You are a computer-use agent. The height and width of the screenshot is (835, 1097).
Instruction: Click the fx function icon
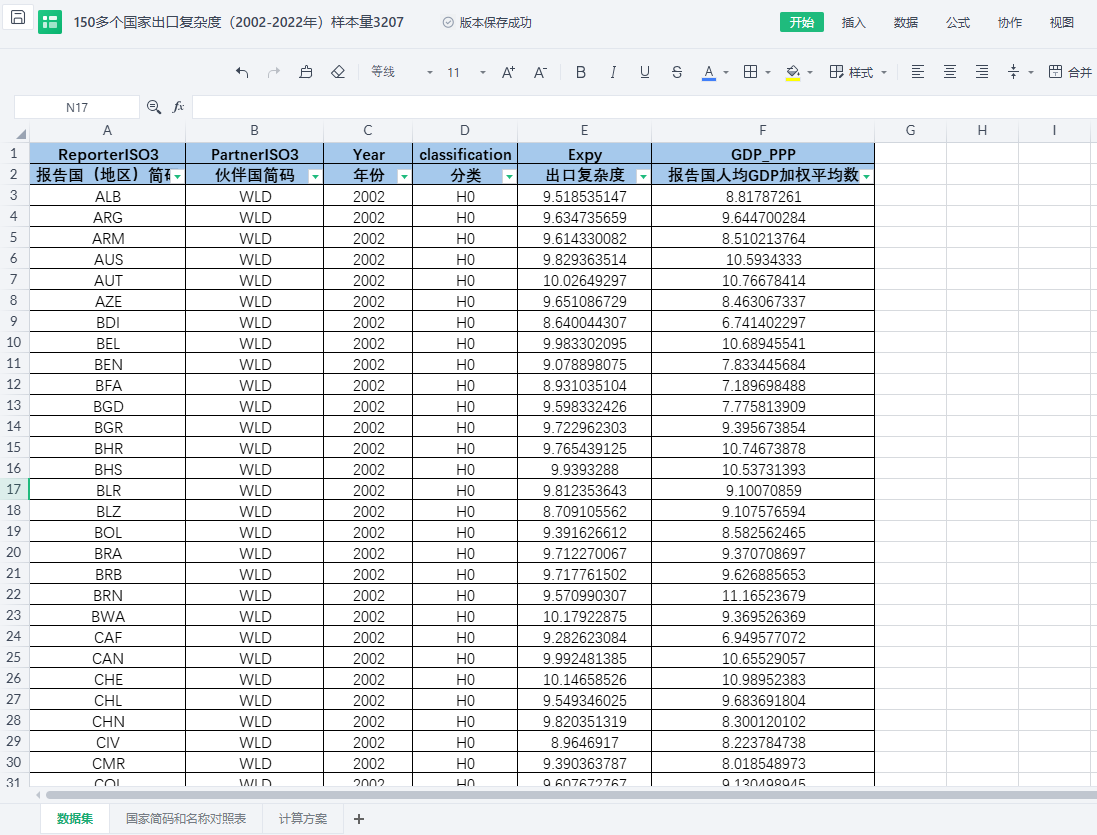tap(178, 107)
